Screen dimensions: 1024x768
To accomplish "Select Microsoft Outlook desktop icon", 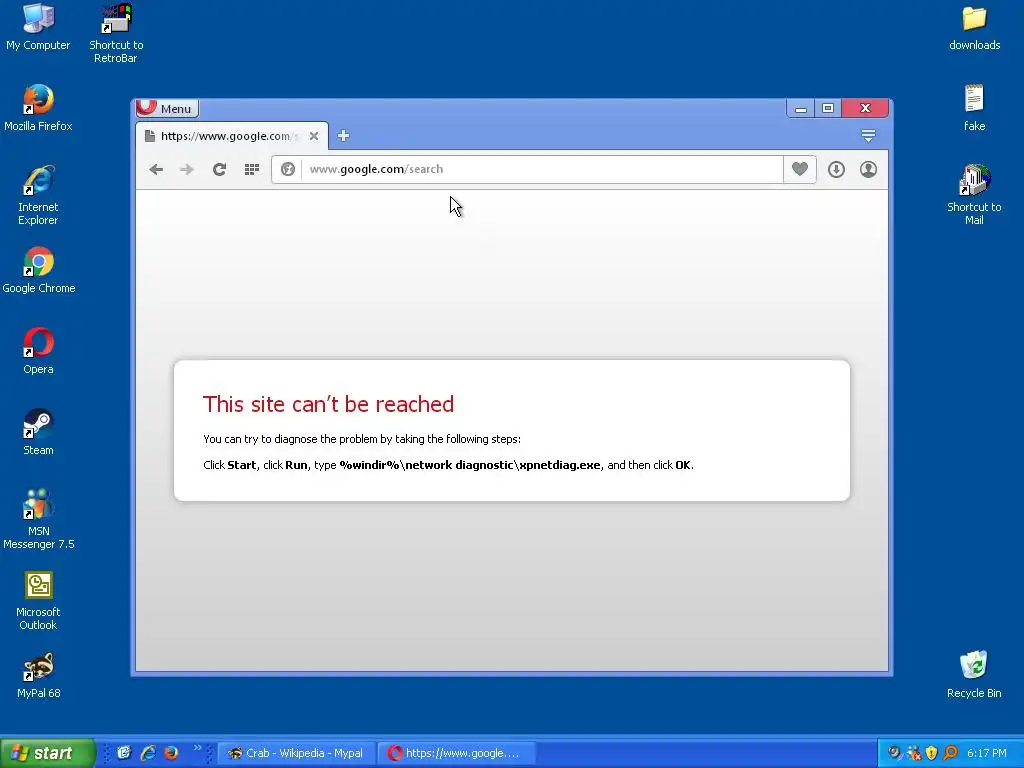I will click(39, 601).
